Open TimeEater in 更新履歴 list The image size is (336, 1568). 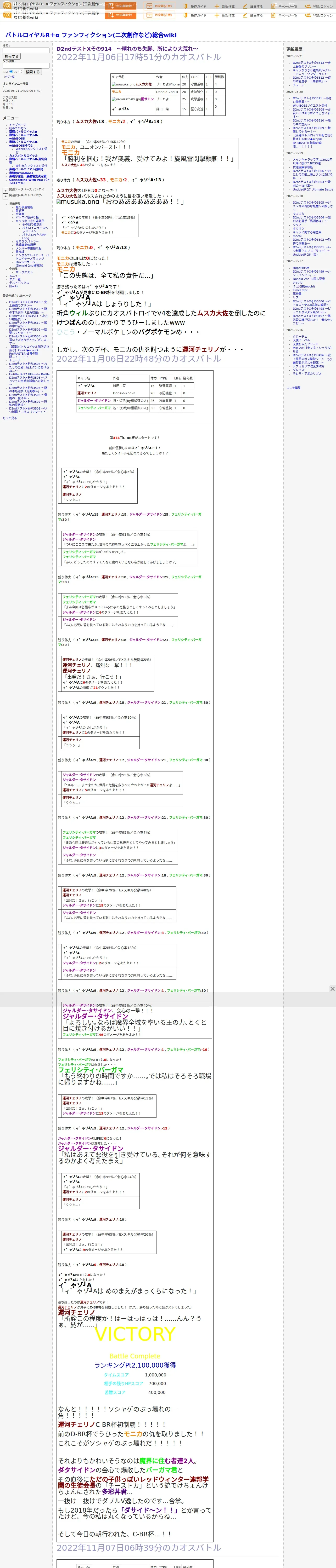tap(300, 290)
